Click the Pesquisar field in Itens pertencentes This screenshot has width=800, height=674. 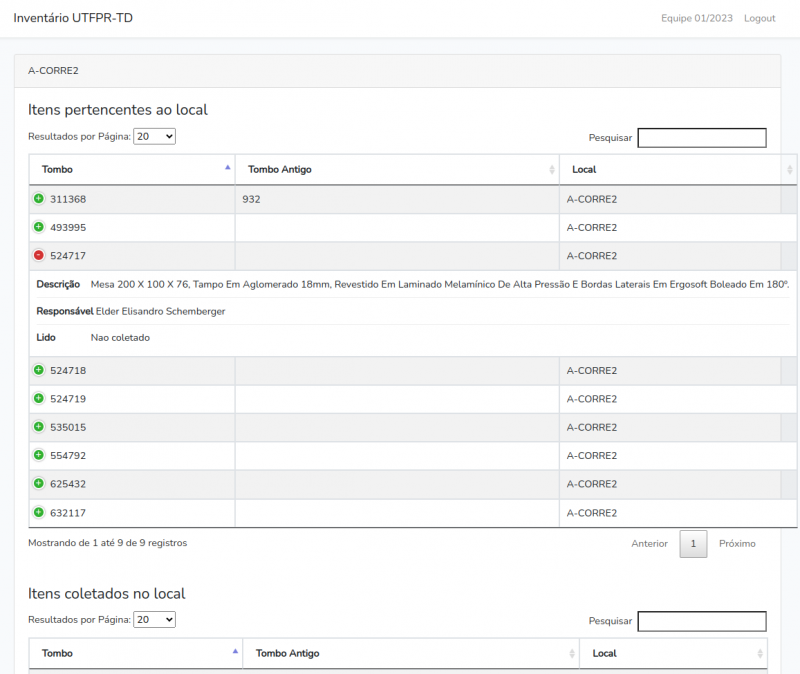[x=702, y=138]
